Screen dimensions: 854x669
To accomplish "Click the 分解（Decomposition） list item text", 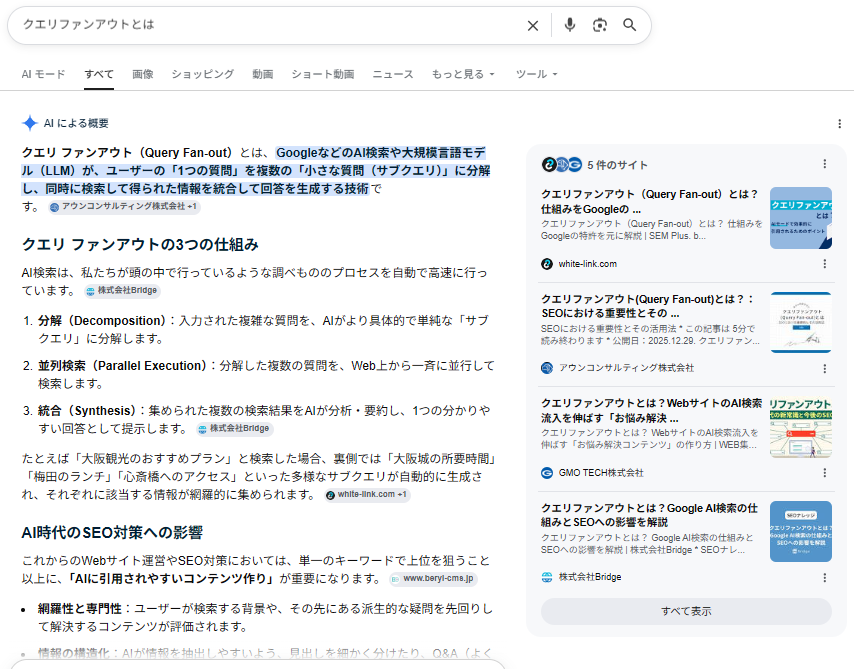I will 264,330.
